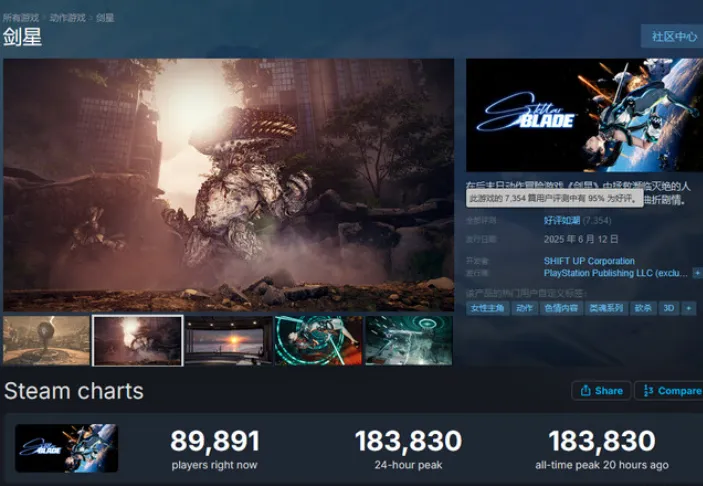Select the last teal scanning thumbnail

[x=409, y=340]
